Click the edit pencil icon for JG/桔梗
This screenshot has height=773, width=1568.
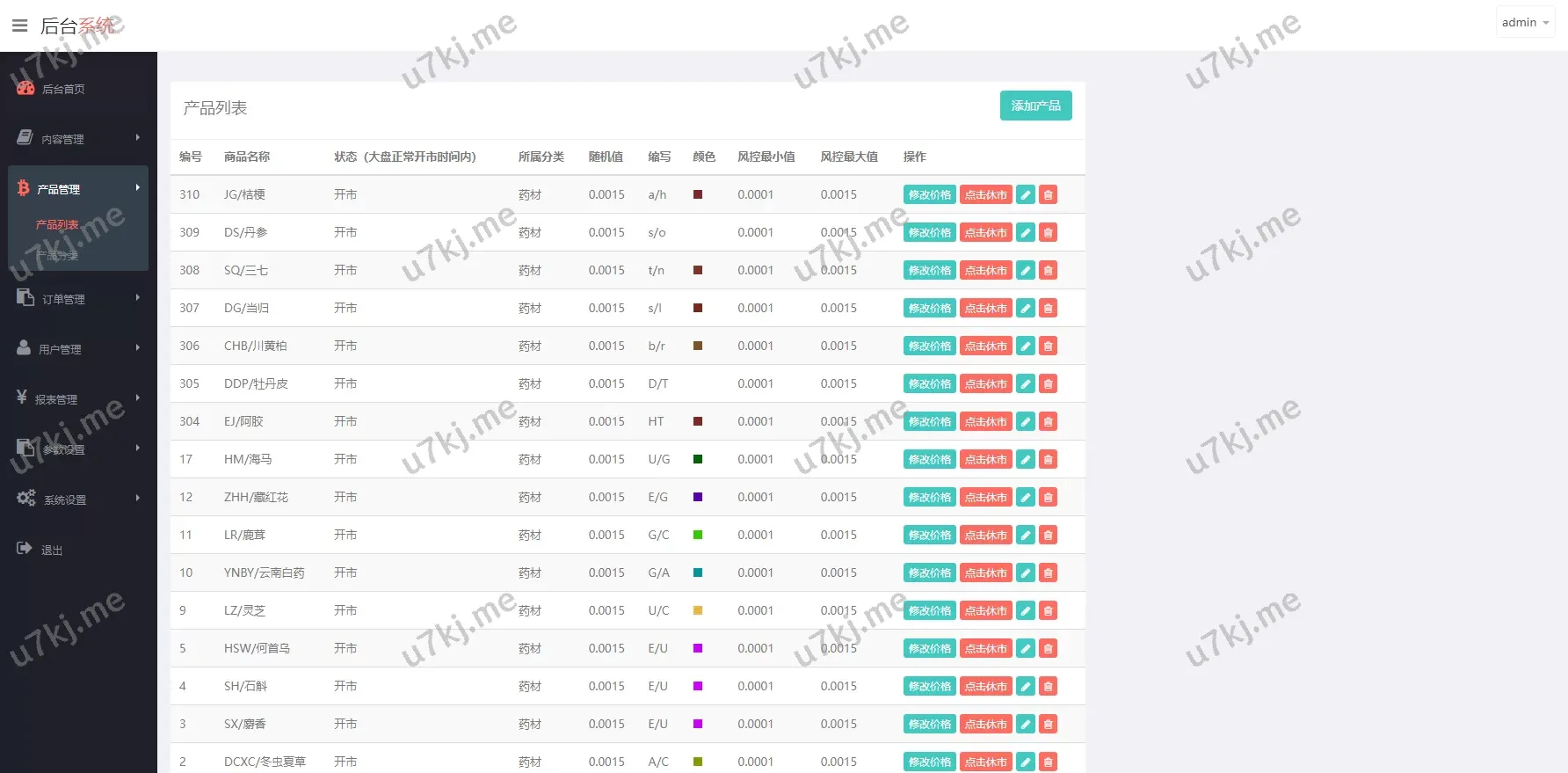[1025, 194]
